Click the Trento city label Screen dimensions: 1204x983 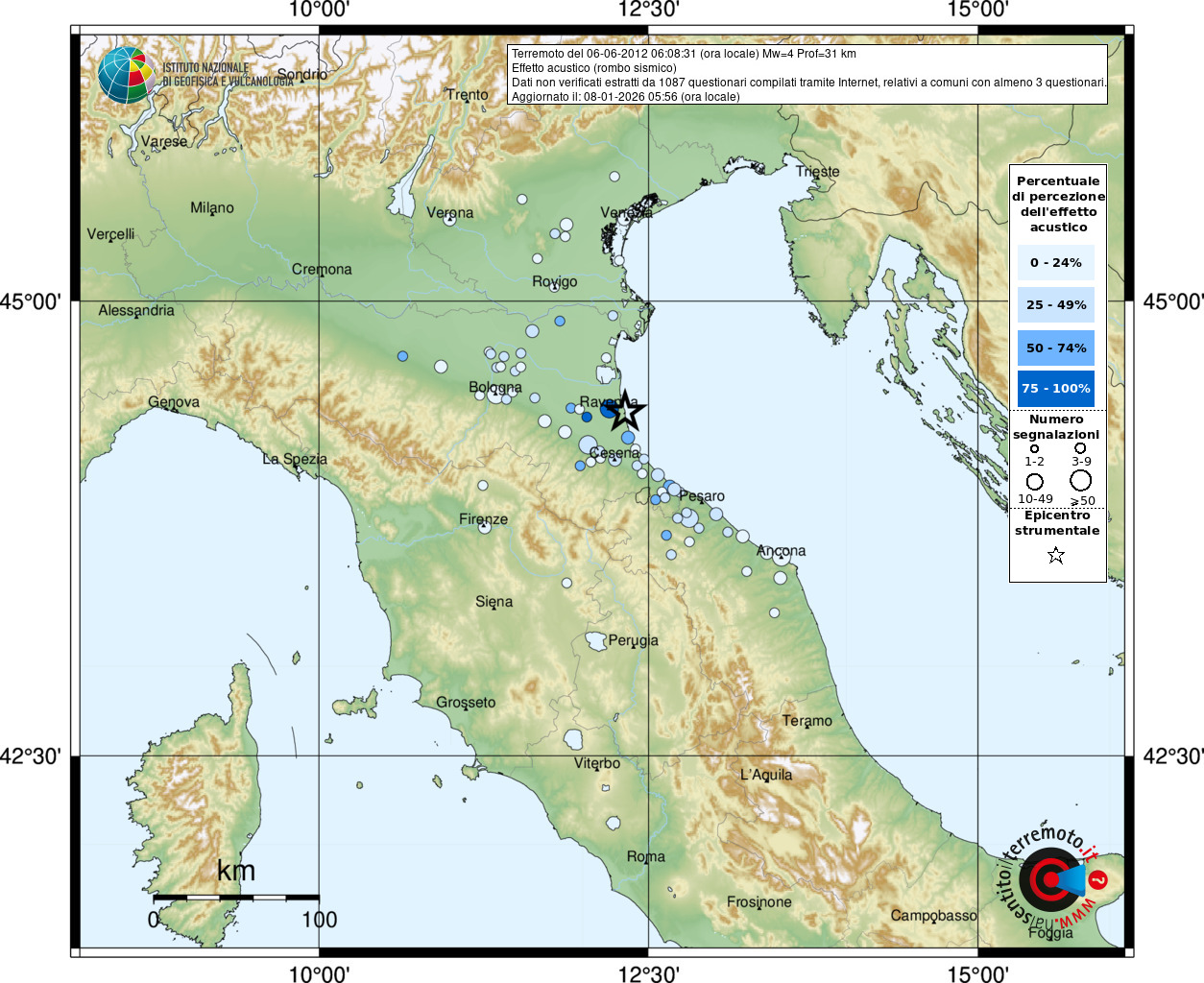click(x=468, y=94)
